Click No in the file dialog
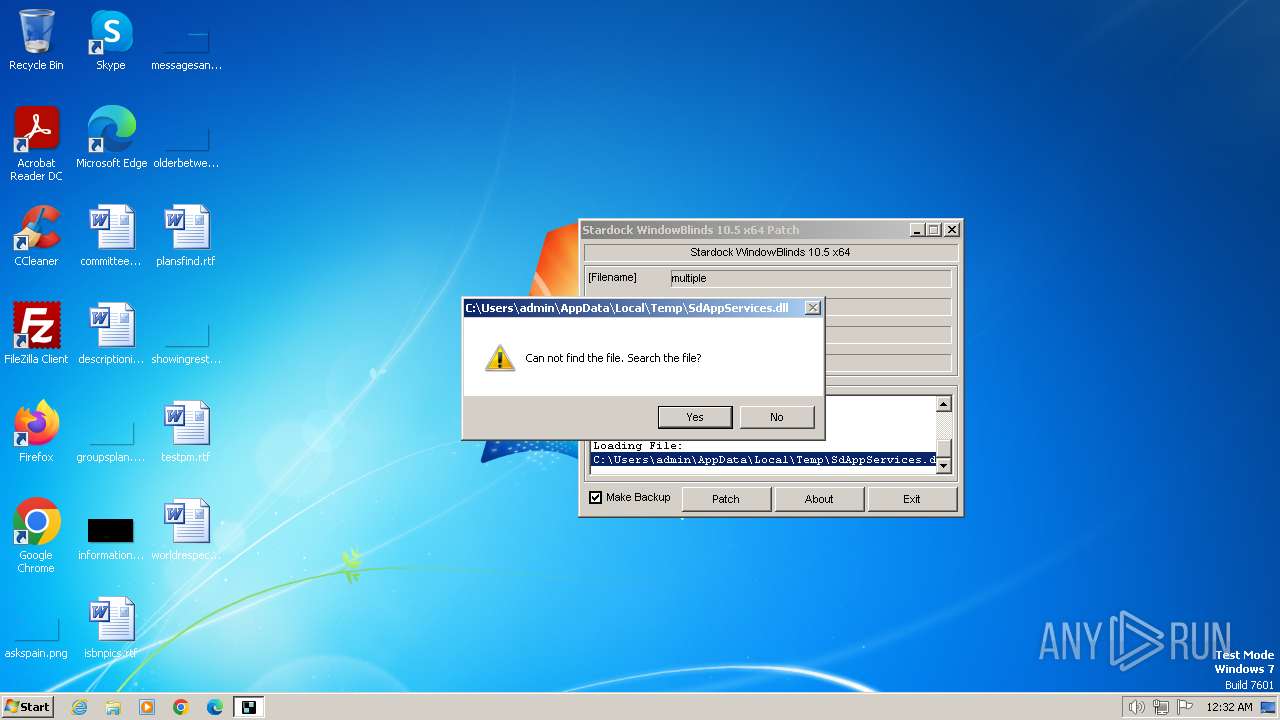Image resolution: width=1280 pixels, height=720 pixels. coord(777,417)
